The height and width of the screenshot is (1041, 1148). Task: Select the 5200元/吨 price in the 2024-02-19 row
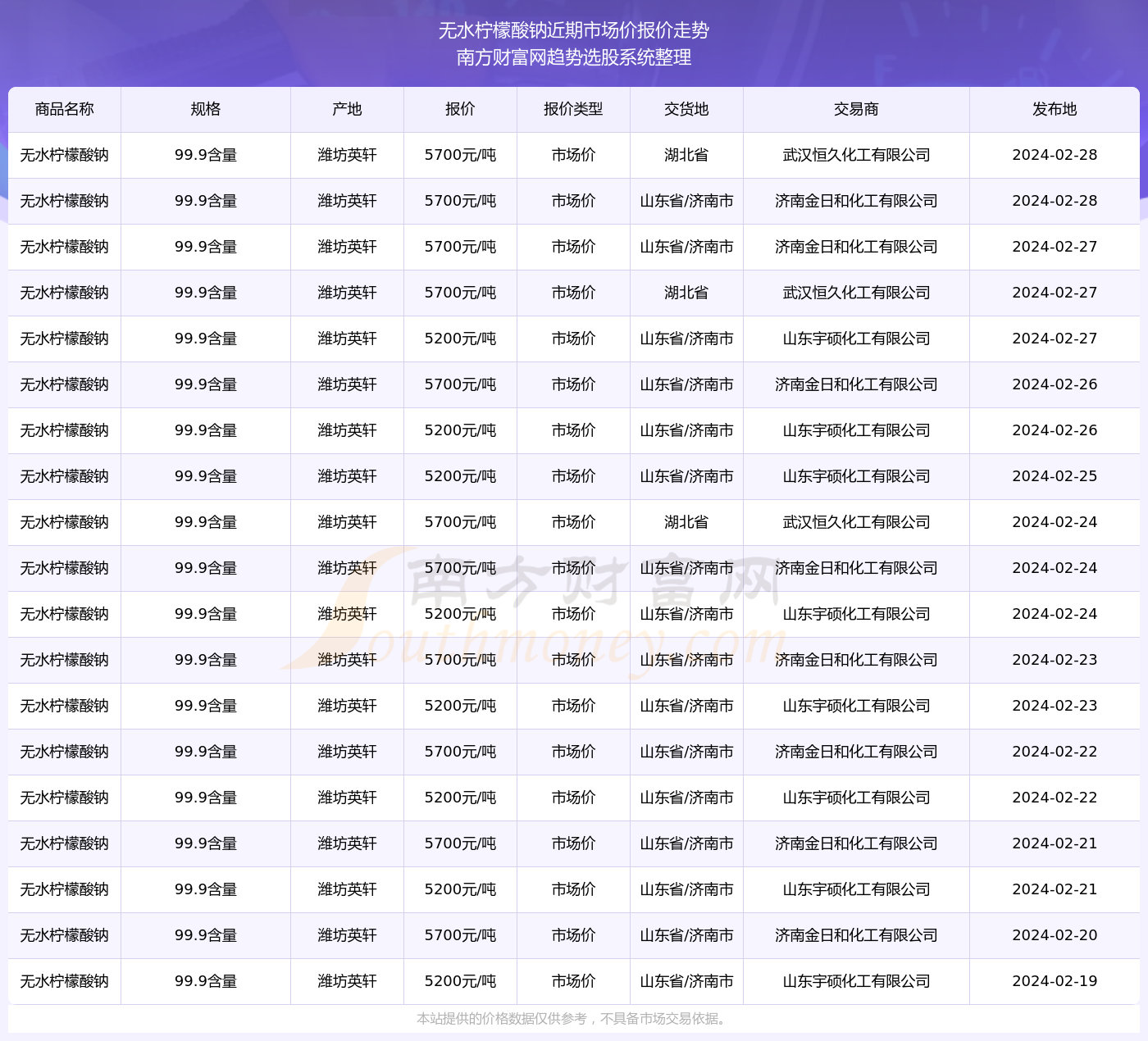pos(460,981)
